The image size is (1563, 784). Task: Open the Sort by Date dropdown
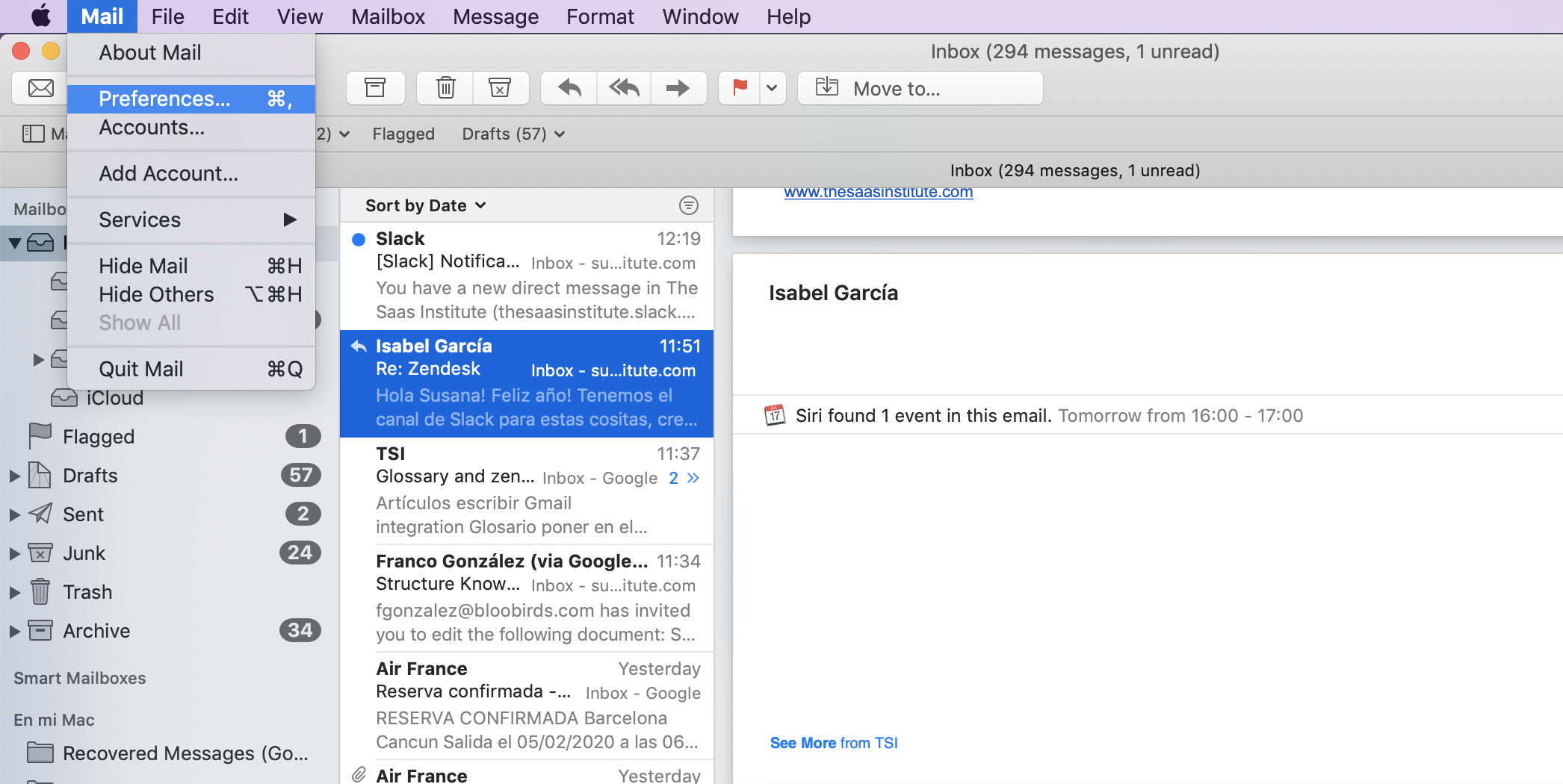tap(425, 205)
